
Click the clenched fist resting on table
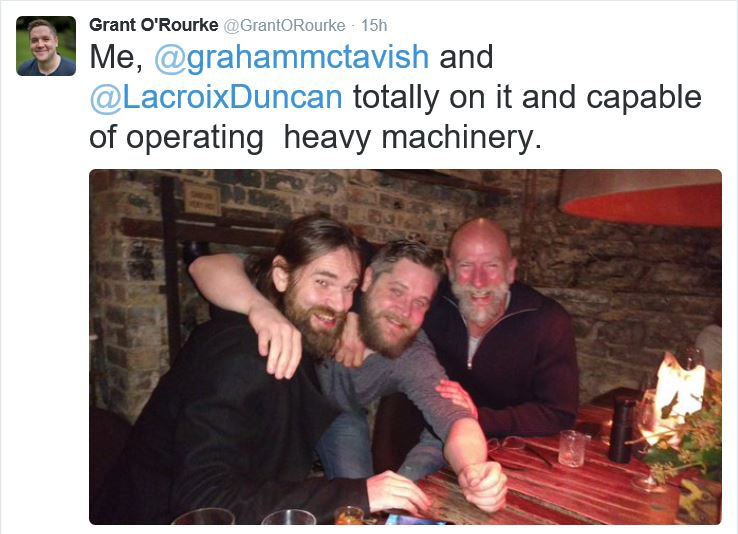[x=483, y=485]
